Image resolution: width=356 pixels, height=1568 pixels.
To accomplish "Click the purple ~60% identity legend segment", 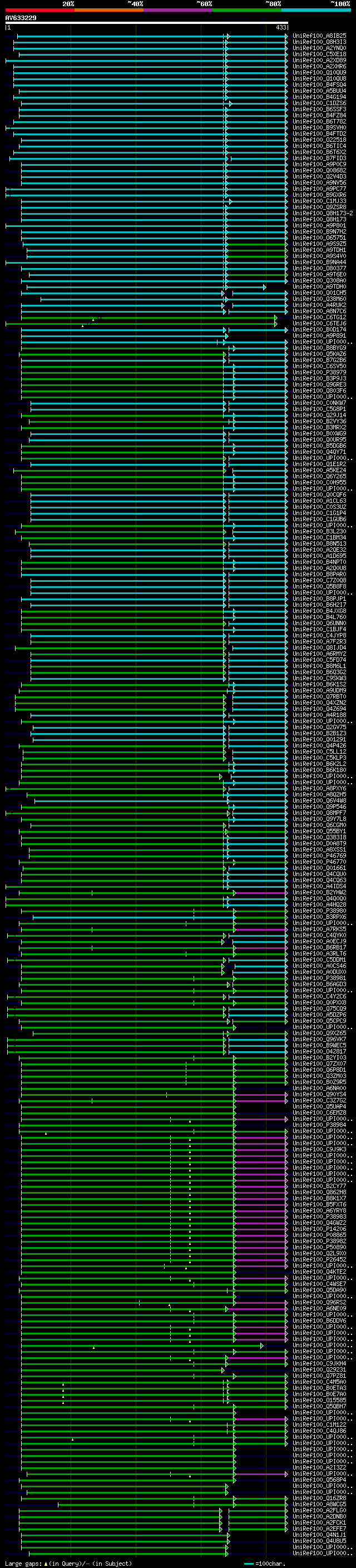I will click(x=177, y=10).
